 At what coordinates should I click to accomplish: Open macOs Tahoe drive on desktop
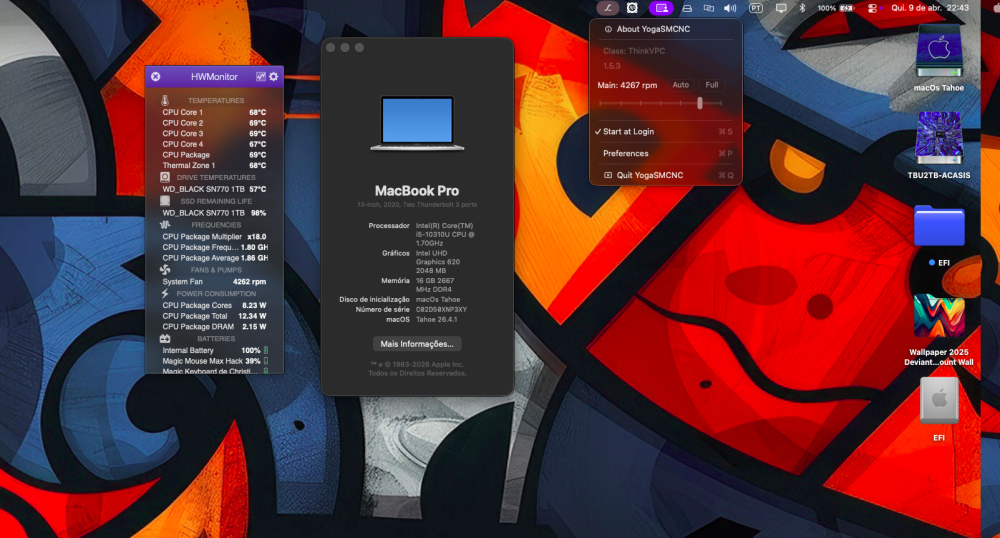[939, 51]
